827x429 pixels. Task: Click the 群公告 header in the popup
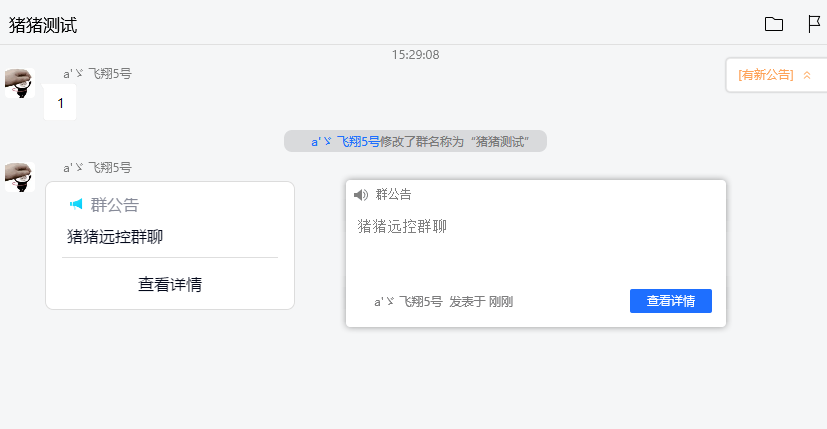point(393,195)
